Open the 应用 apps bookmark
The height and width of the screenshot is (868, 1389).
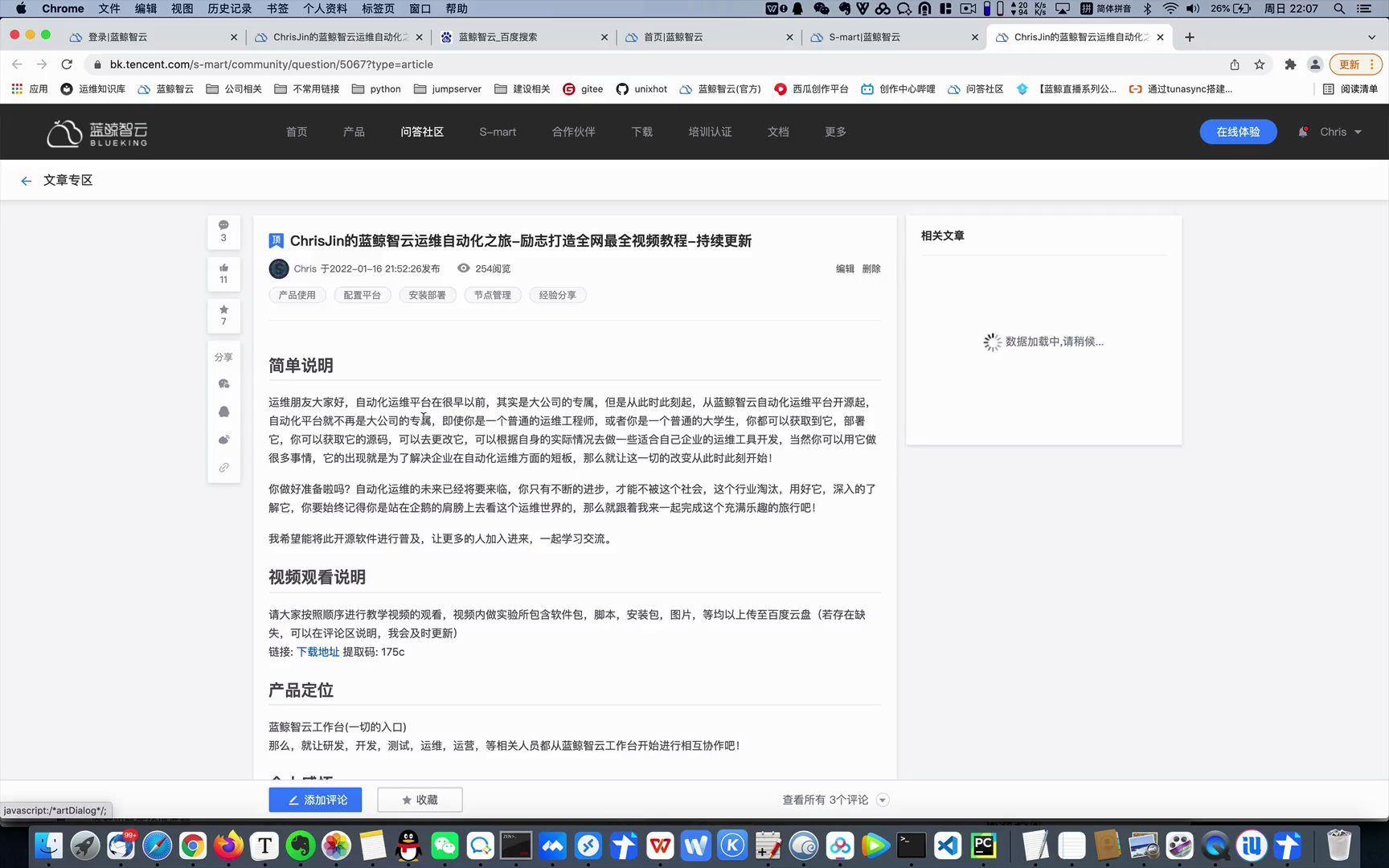[30, 89]
